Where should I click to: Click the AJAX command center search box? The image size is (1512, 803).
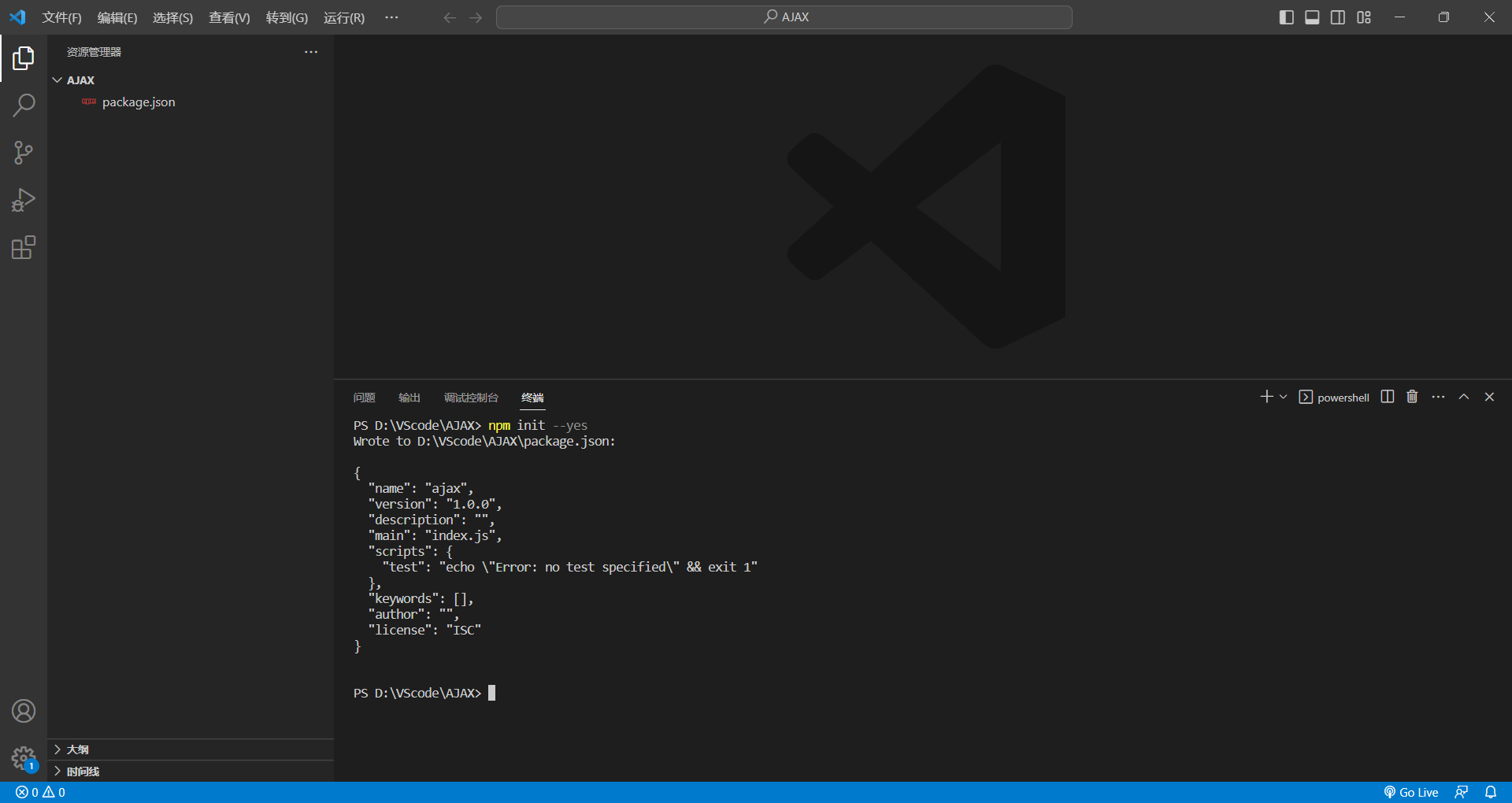pos(784,17)
